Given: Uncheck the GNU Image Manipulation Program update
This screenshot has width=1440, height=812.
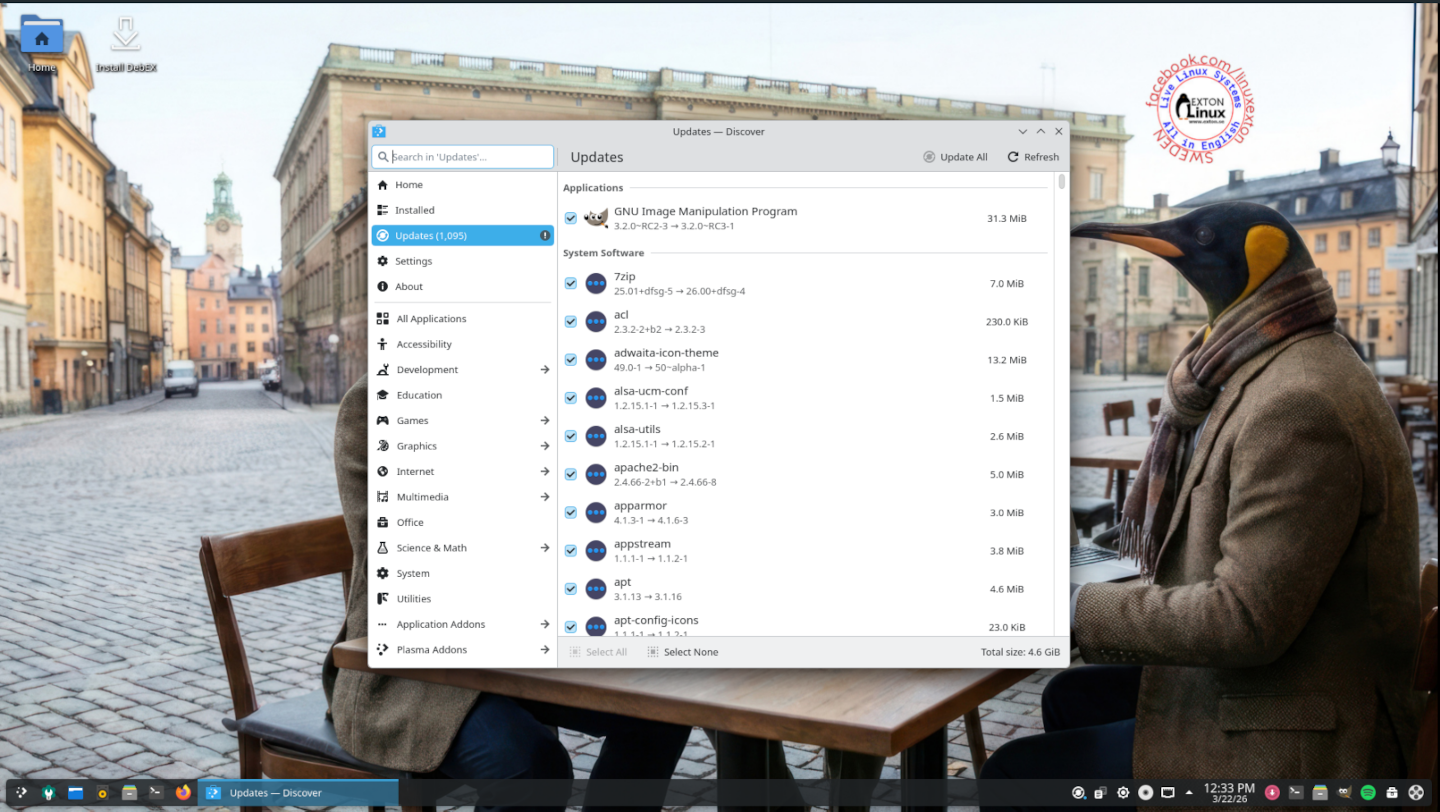Looking at the screenshot, I should pyautogui.click(x=571, y=218).
